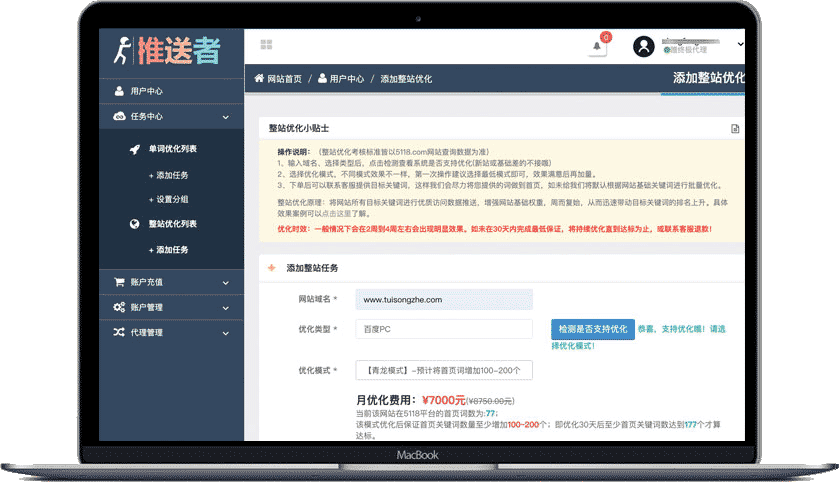Click the ¥7000元 price text
839x482 pixels.
pos(443,400)
